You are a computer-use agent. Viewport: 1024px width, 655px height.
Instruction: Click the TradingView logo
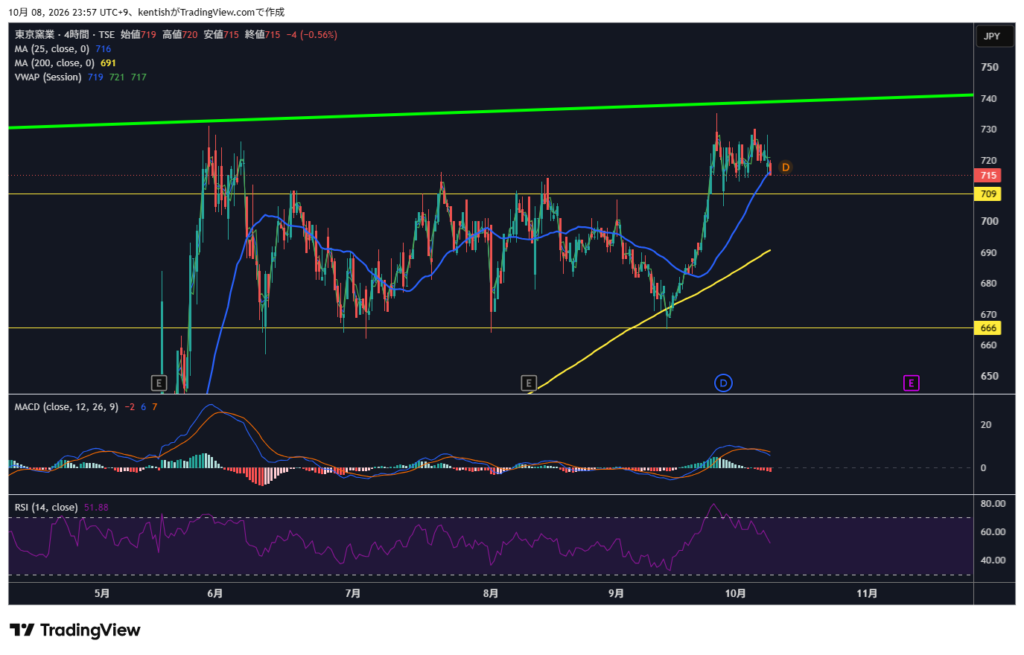[x=75, y=630]
